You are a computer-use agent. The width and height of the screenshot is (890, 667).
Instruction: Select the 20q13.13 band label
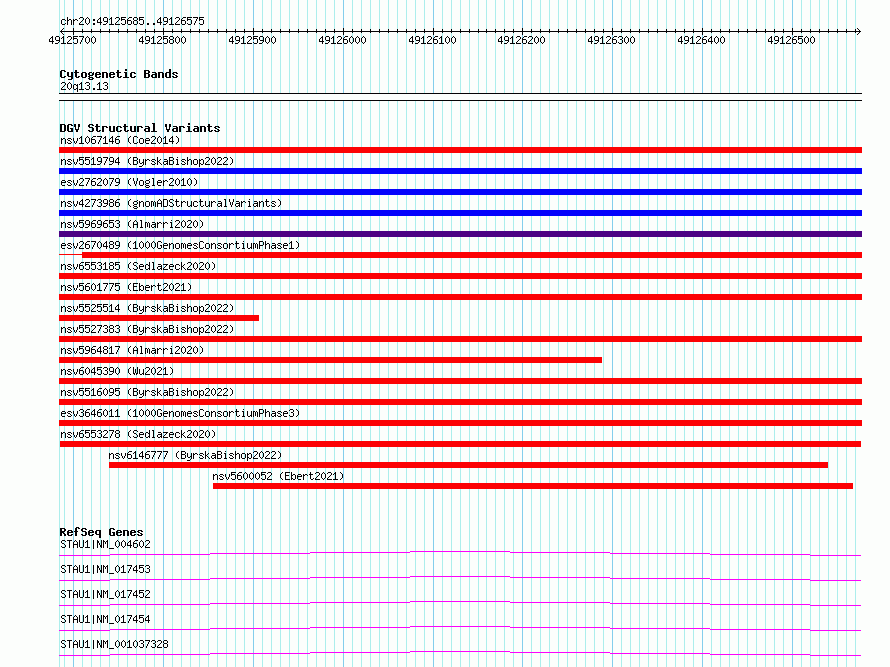(x=84, y=86)
